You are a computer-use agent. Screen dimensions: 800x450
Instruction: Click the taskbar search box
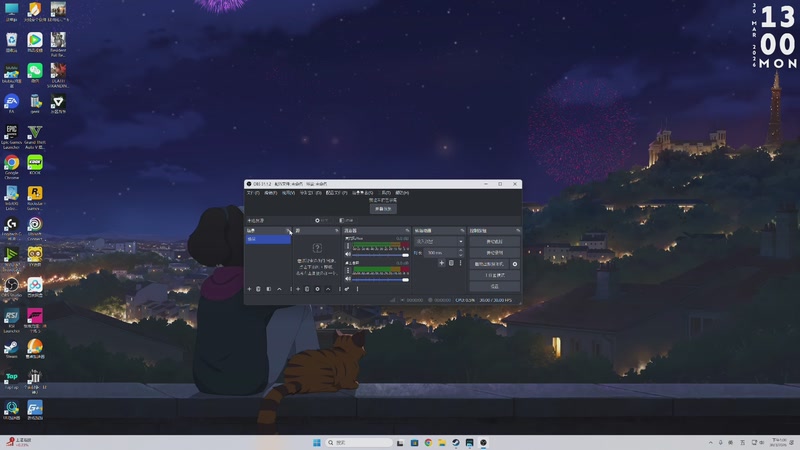(x=359, y=442)
